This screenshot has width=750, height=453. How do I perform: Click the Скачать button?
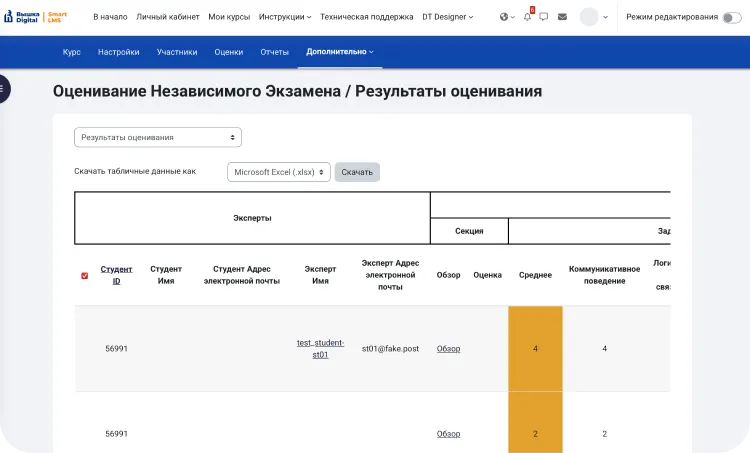357,172
